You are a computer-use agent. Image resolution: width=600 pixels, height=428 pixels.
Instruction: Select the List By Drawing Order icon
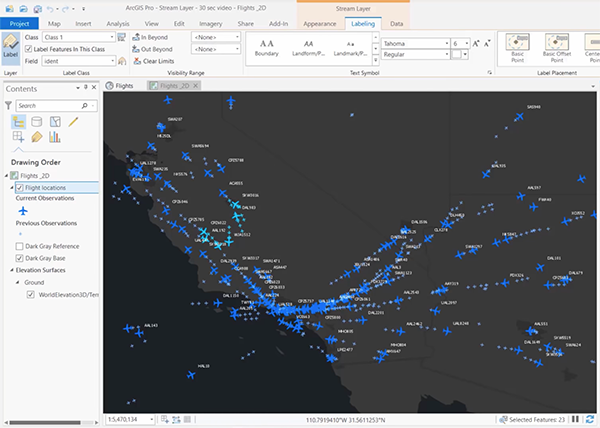pos(18,122)
